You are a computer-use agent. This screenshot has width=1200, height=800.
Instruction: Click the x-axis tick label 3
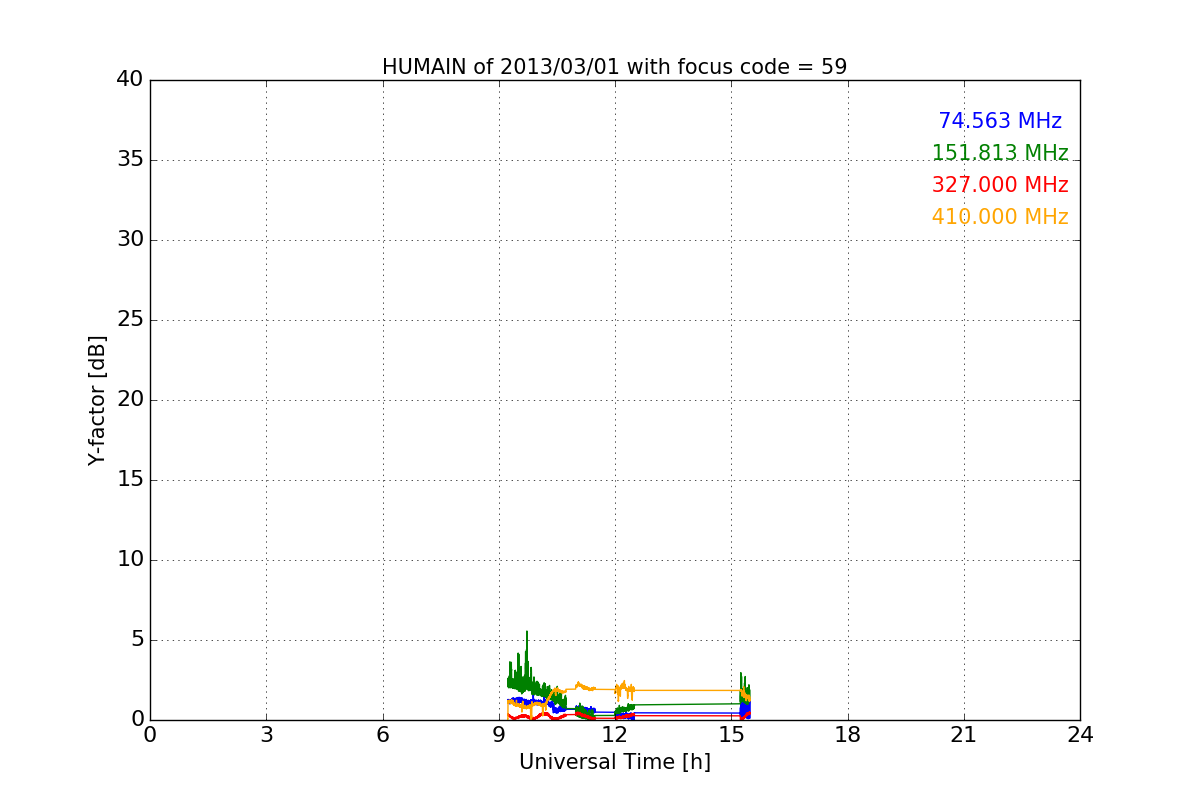[x=266, y=735]
